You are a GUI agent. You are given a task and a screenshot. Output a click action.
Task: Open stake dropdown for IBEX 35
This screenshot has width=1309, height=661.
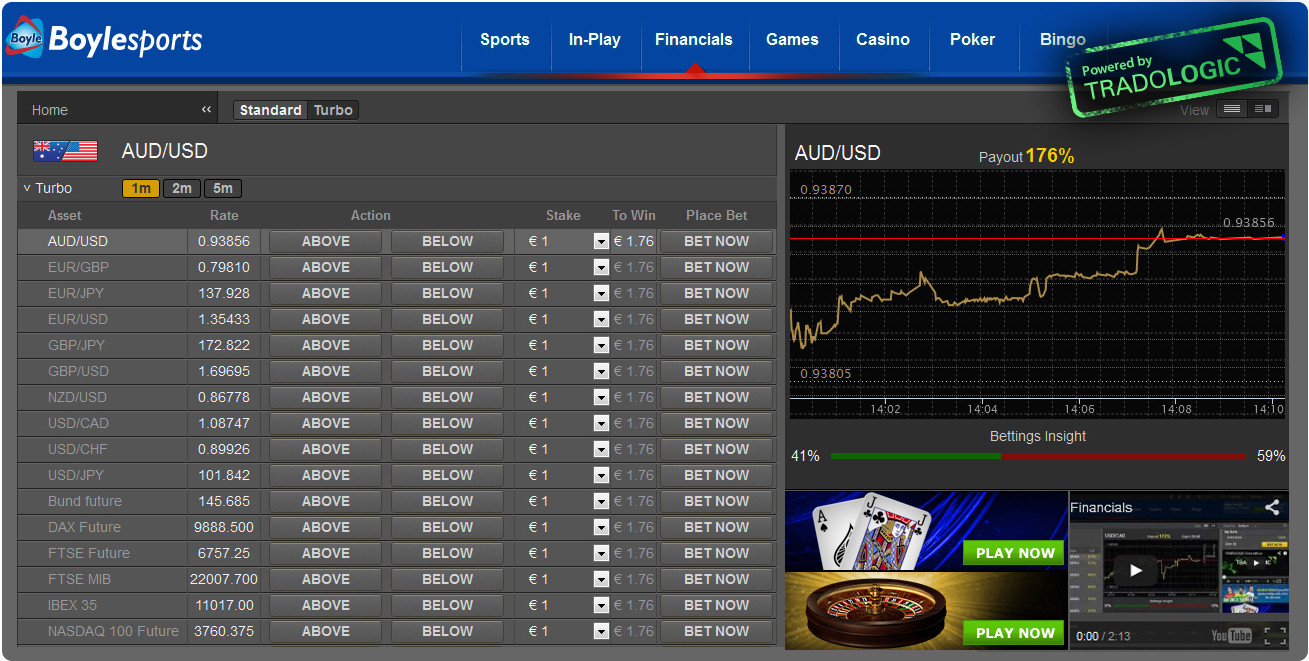pyautogui.click(x=601, y=605)
